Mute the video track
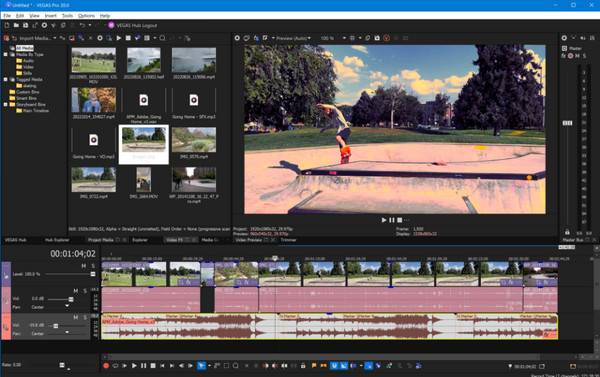 [84, 266]
